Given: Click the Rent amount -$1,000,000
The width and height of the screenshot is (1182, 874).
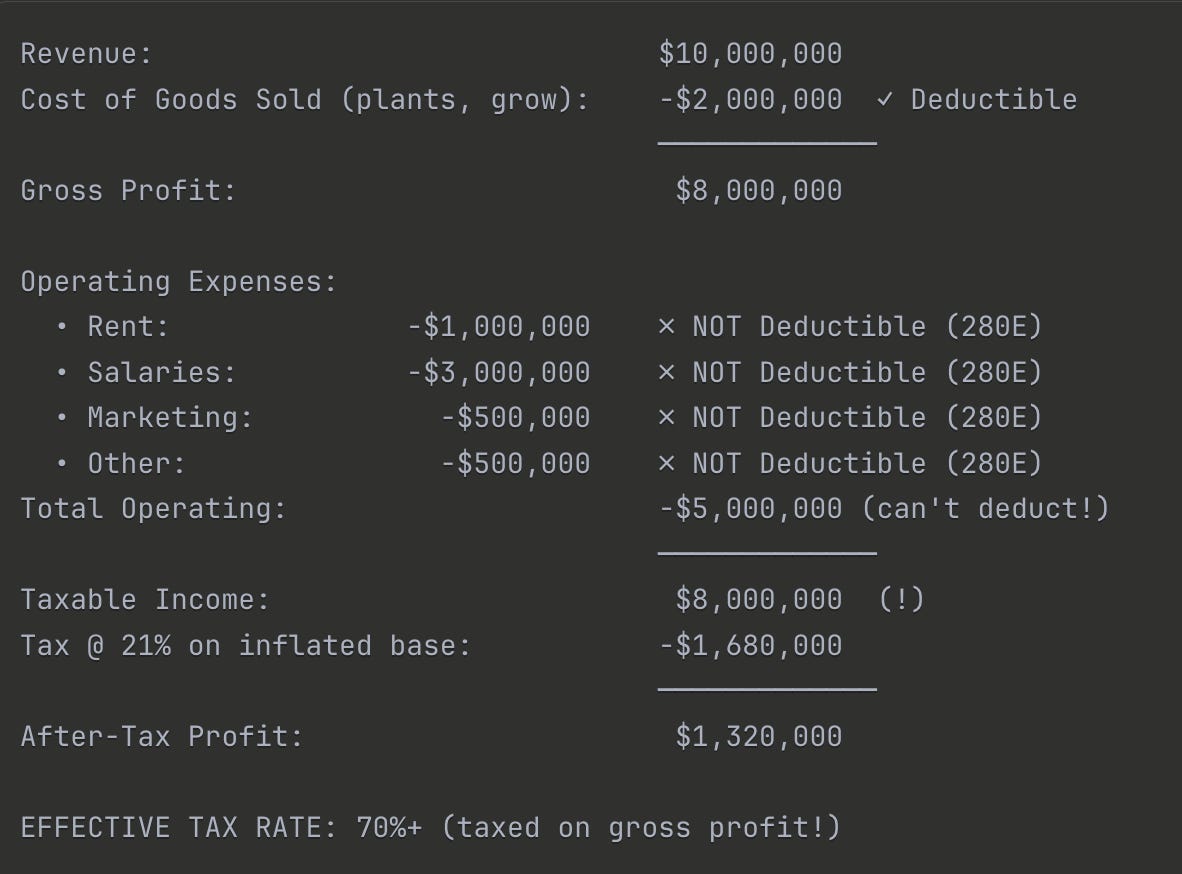Looking at the screenshot, I should point(498,327).
